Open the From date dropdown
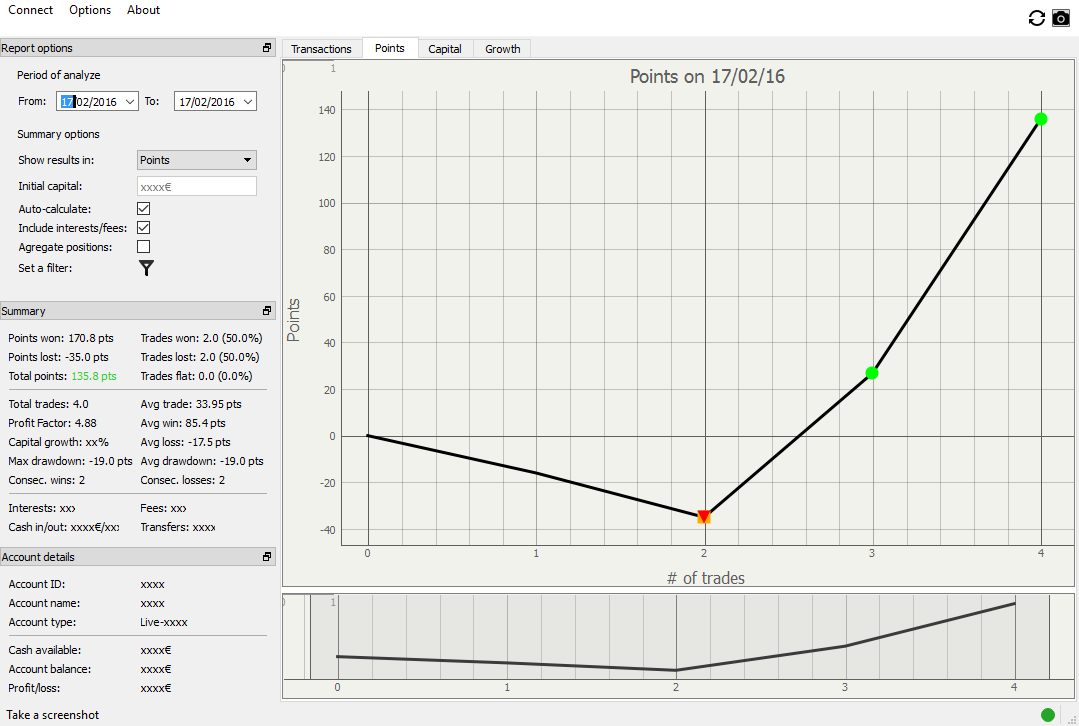Screen dimensions: 1079x726 coord(129,102)
